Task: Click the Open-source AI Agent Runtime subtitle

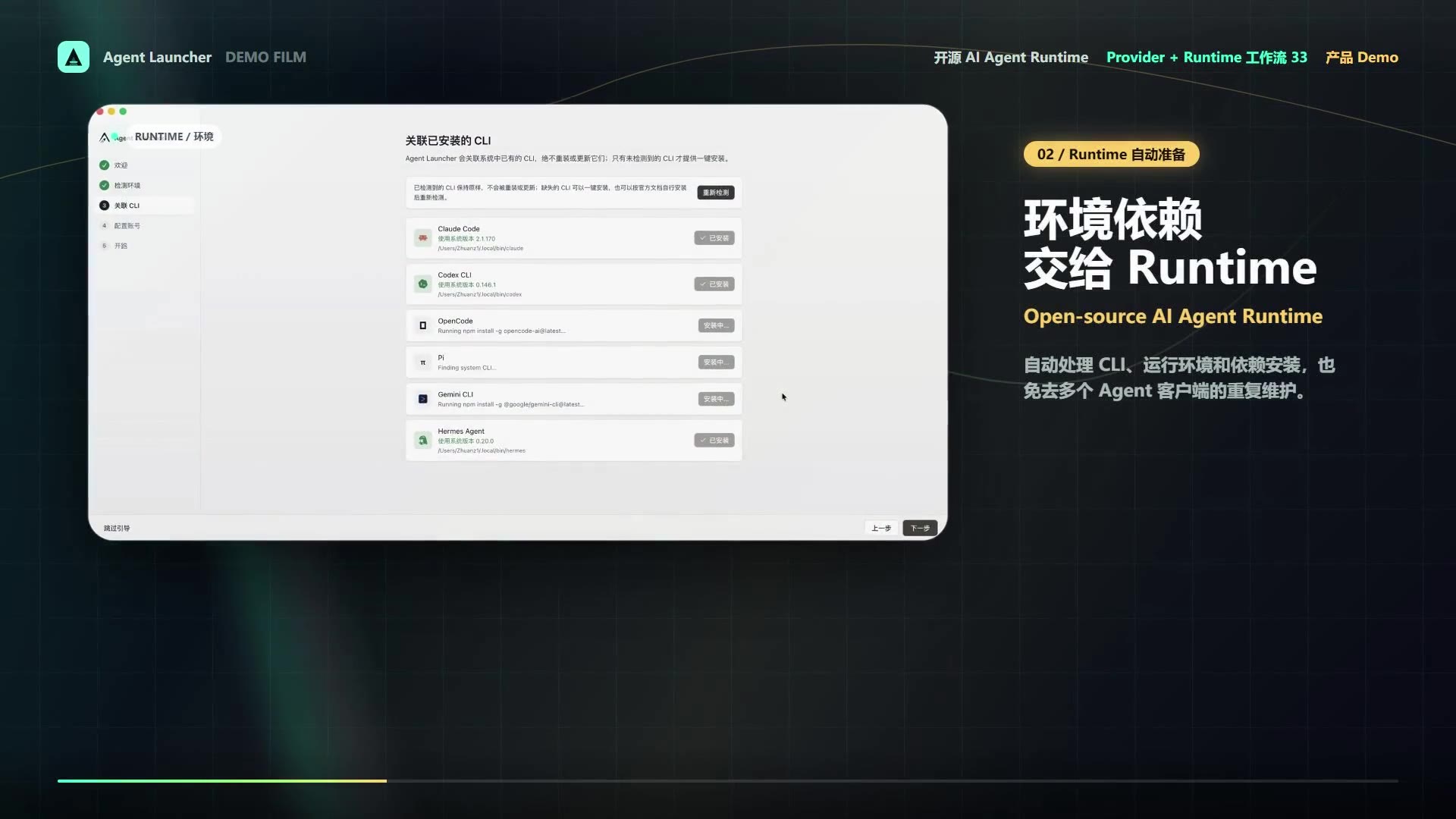Action: point(1173,316)
